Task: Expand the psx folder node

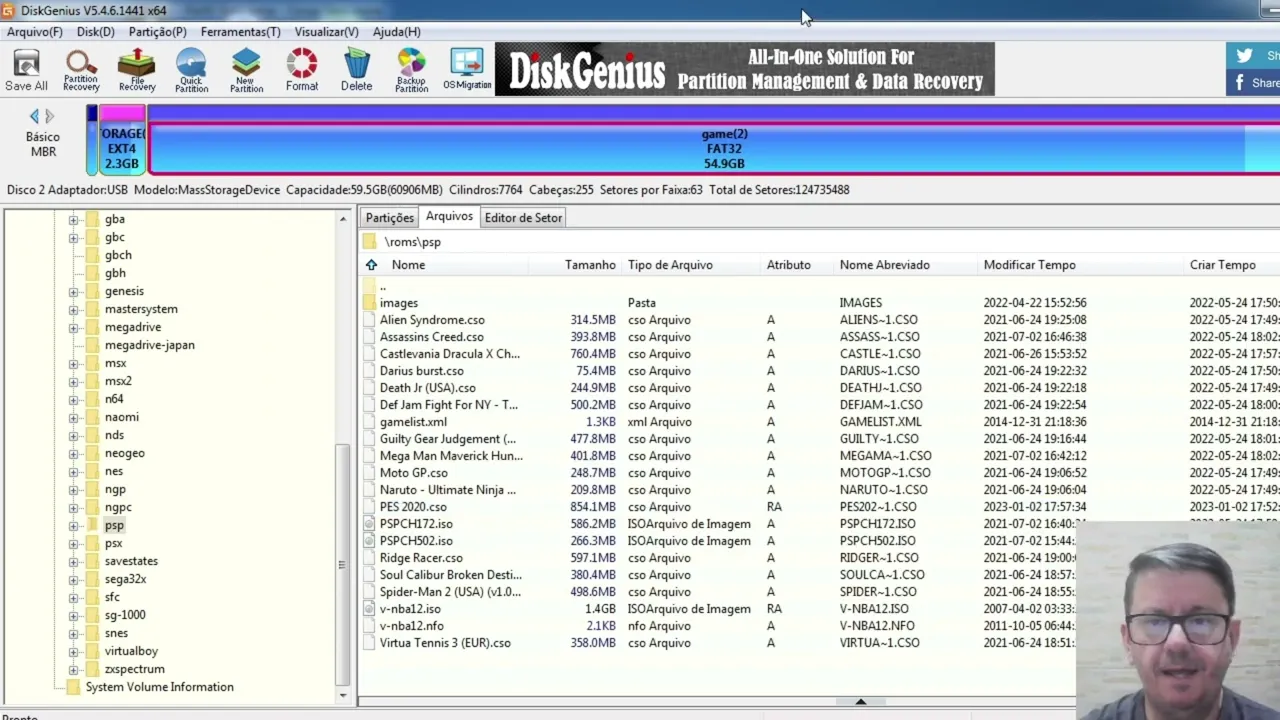Action: click(73, 543)
